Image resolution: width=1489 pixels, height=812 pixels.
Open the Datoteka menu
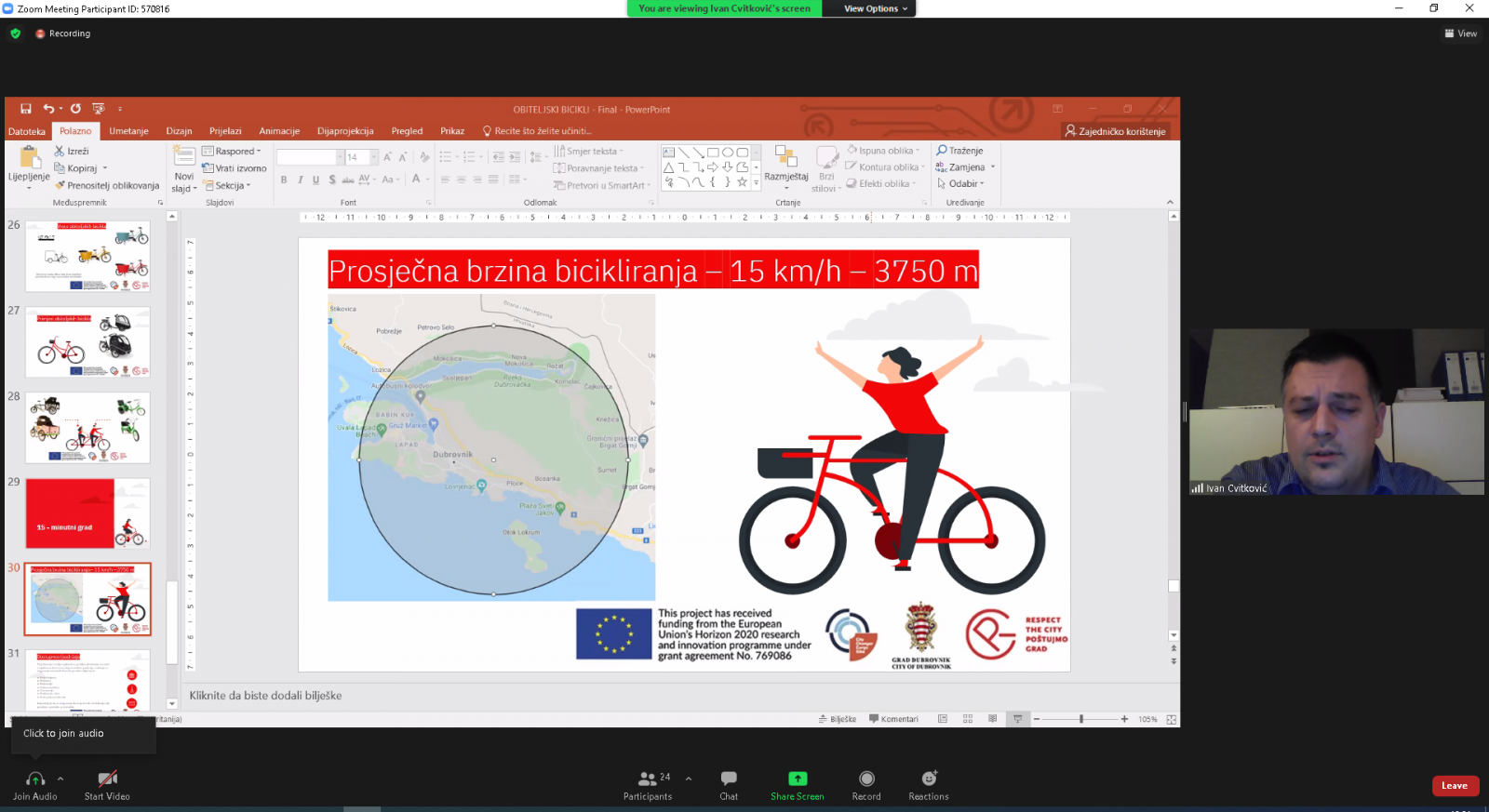point(27,131)
